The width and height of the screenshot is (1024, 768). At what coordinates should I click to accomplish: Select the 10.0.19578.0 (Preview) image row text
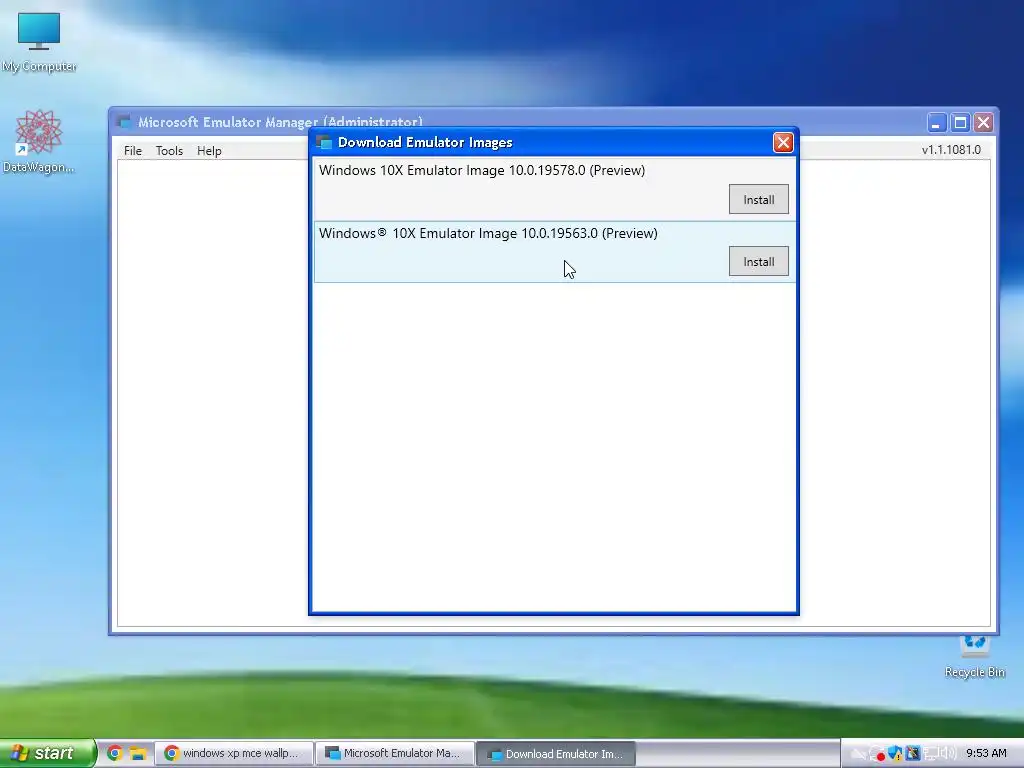pos(482,170)
